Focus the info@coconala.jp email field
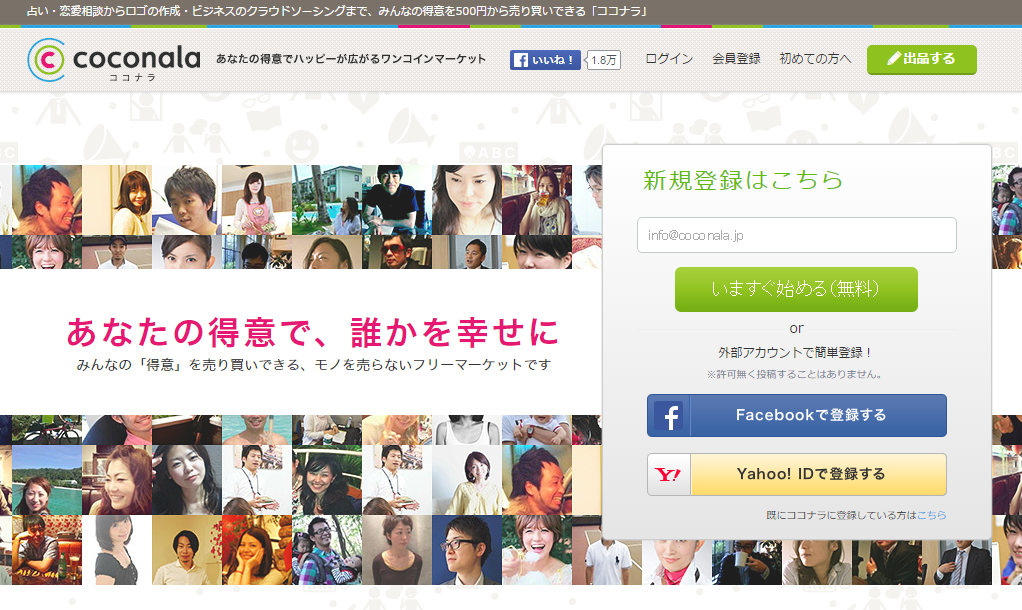1022x610 pixels. (x=796, y=235)
